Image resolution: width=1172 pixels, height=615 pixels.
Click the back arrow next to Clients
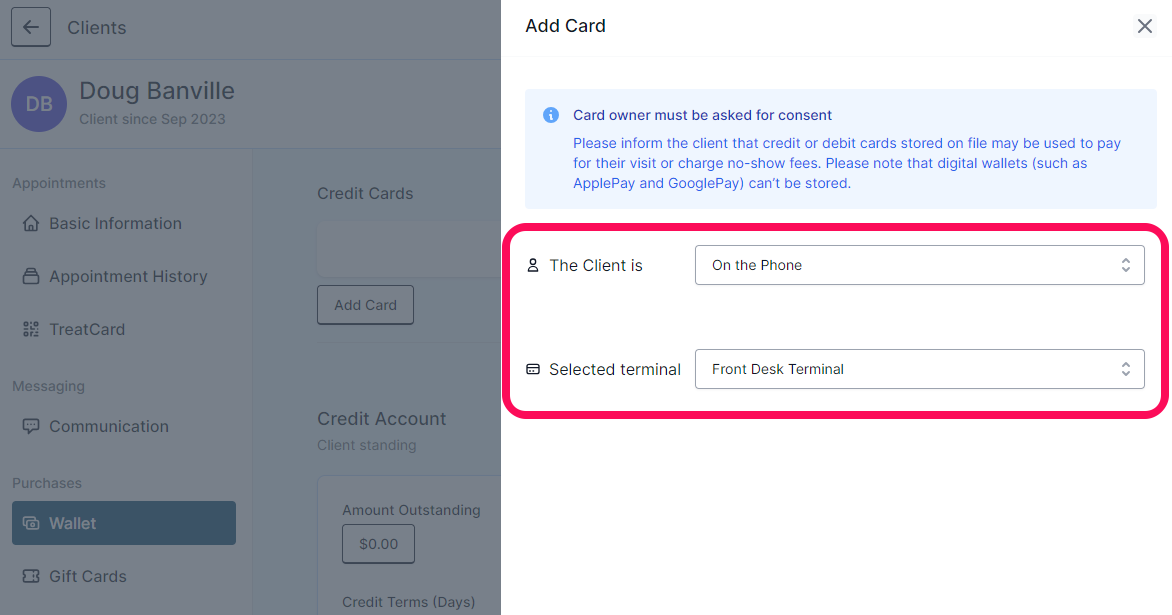31,28
